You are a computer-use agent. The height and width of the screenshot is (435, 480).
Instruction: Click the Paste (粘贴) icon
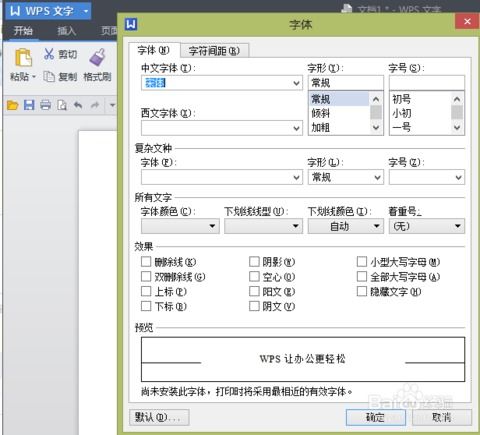click(x=23, y=57)
